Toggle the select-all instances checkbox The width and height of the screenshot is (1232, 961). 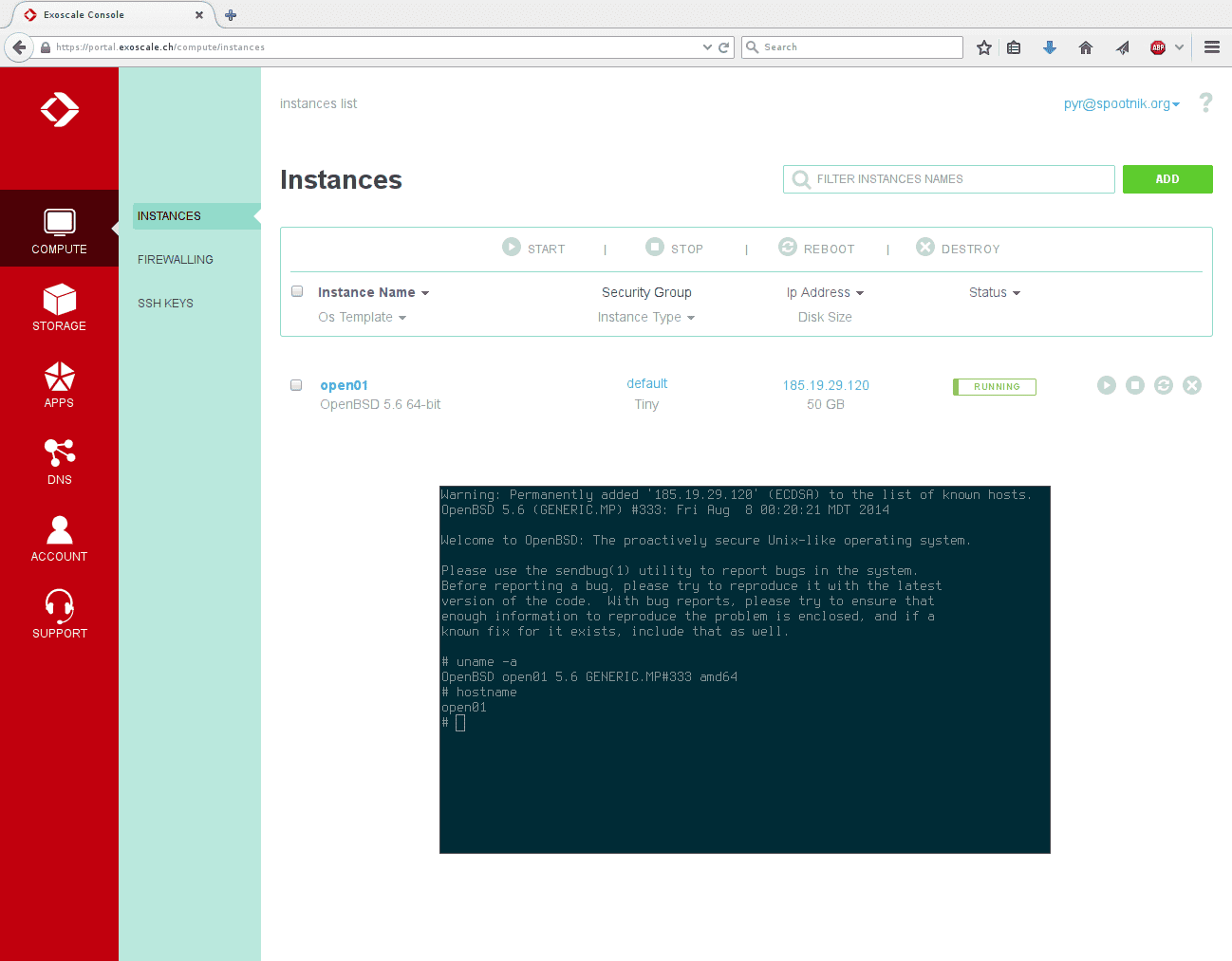click(297, 291)
